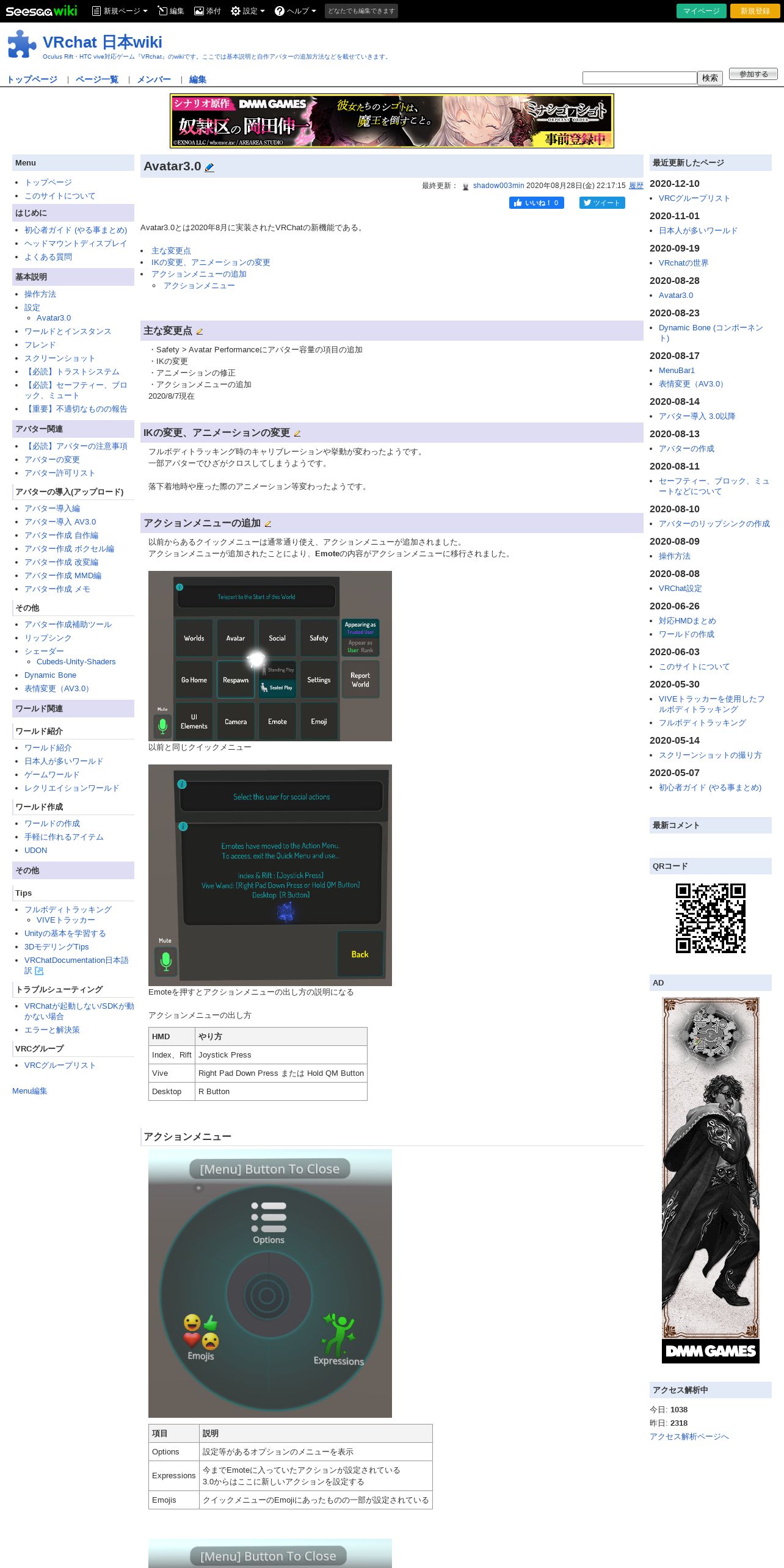This screenshot has height=1568, width=784.
Task: Open the 履歴 history link
Action: [636, 186]
